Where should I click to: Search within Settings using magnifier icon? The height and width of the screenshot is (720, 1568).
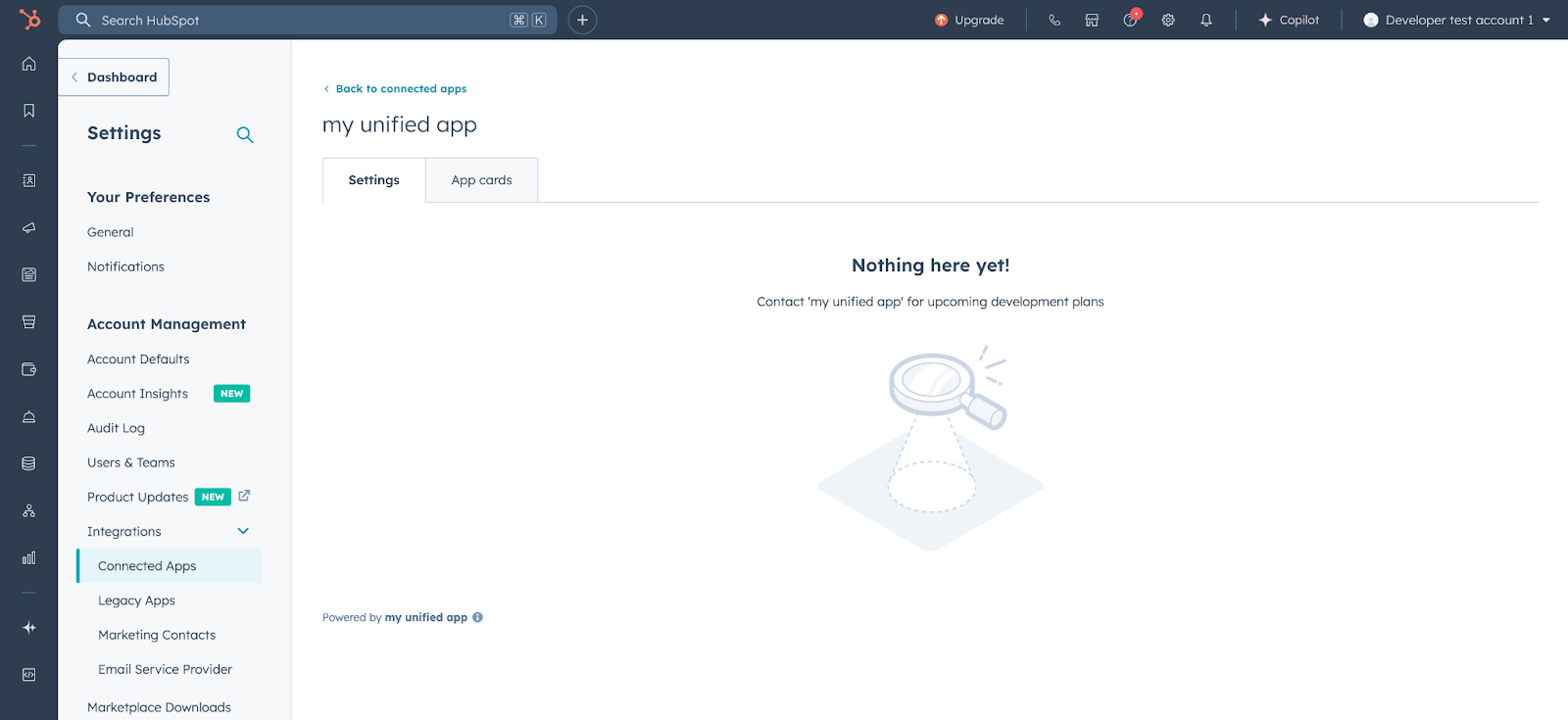245,135
